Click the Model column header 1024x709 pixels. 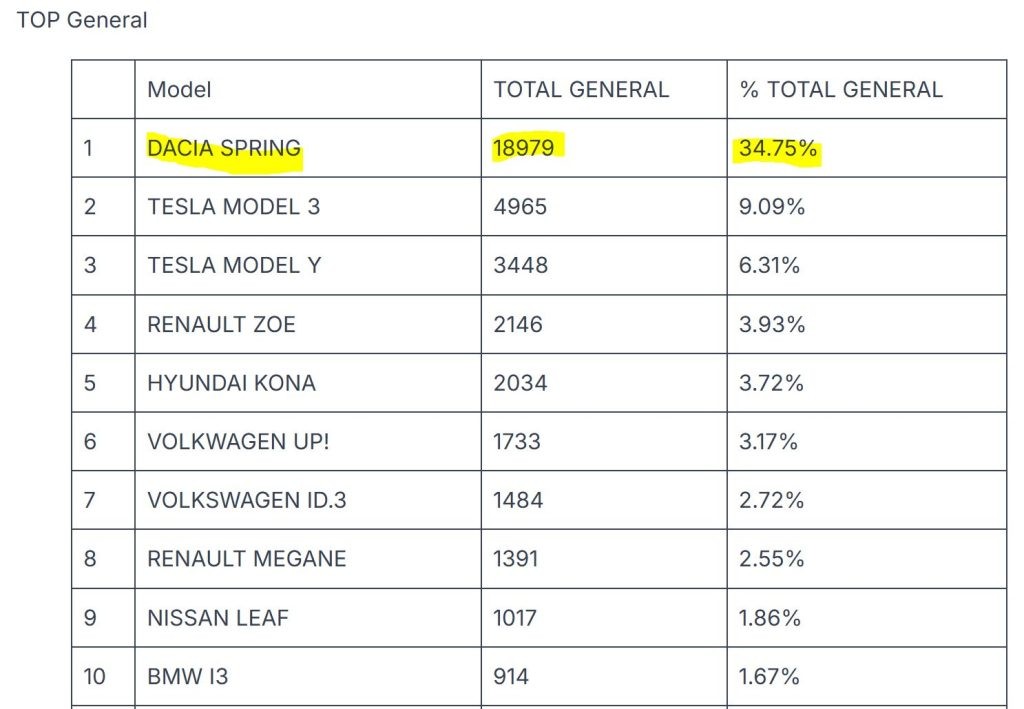(180, 89)
